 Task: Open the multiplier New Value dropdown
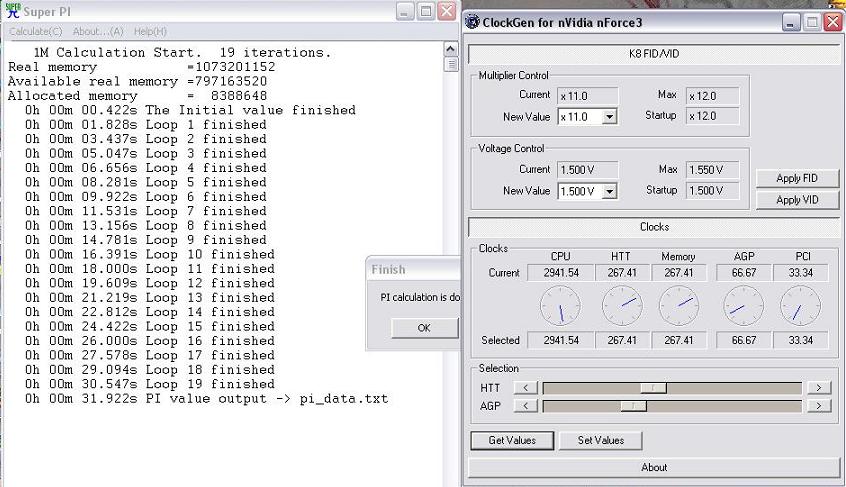point(609,117)
